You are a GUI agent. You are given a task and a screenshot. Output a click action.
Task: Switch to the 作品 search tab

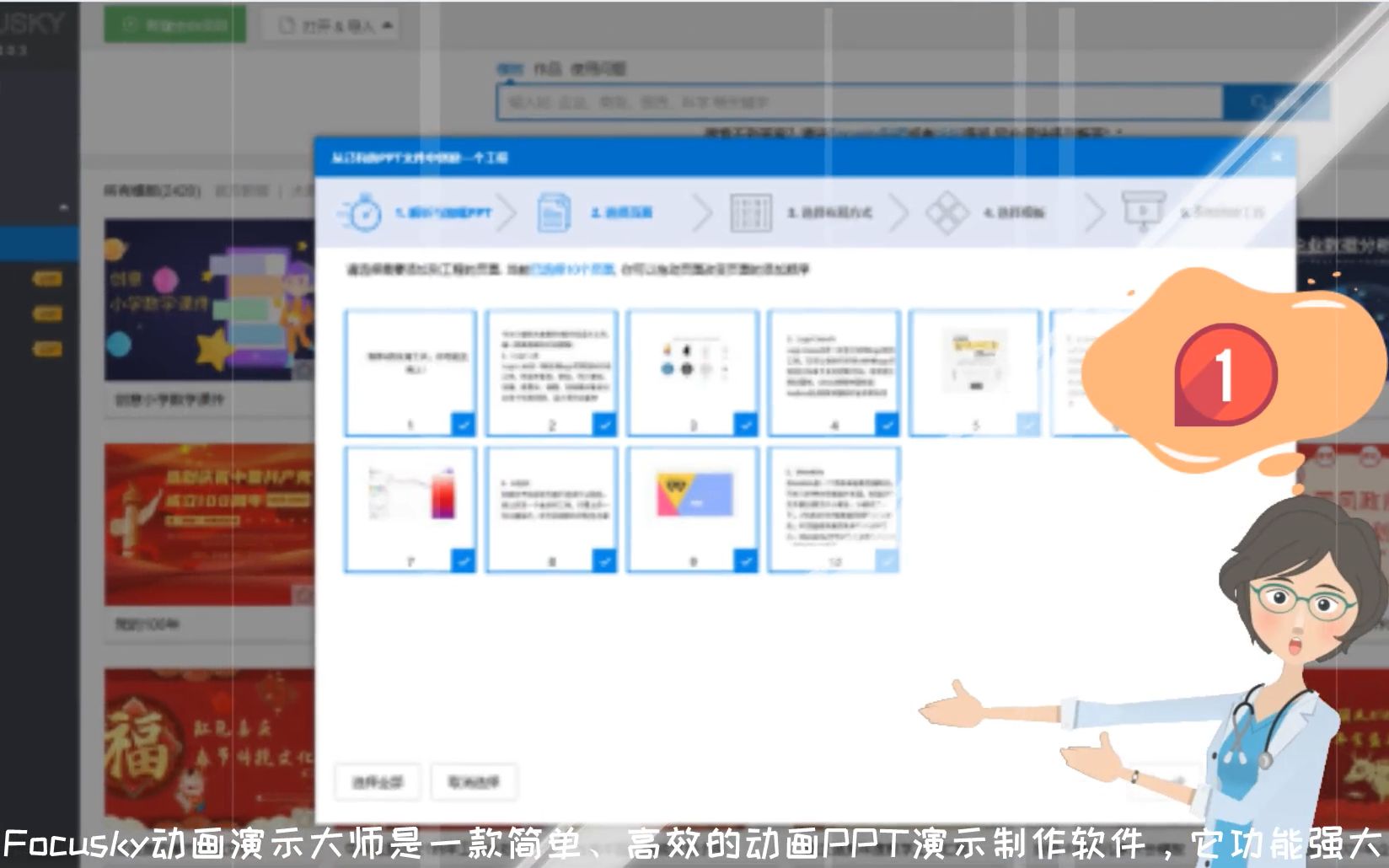[x=548, y=69]
